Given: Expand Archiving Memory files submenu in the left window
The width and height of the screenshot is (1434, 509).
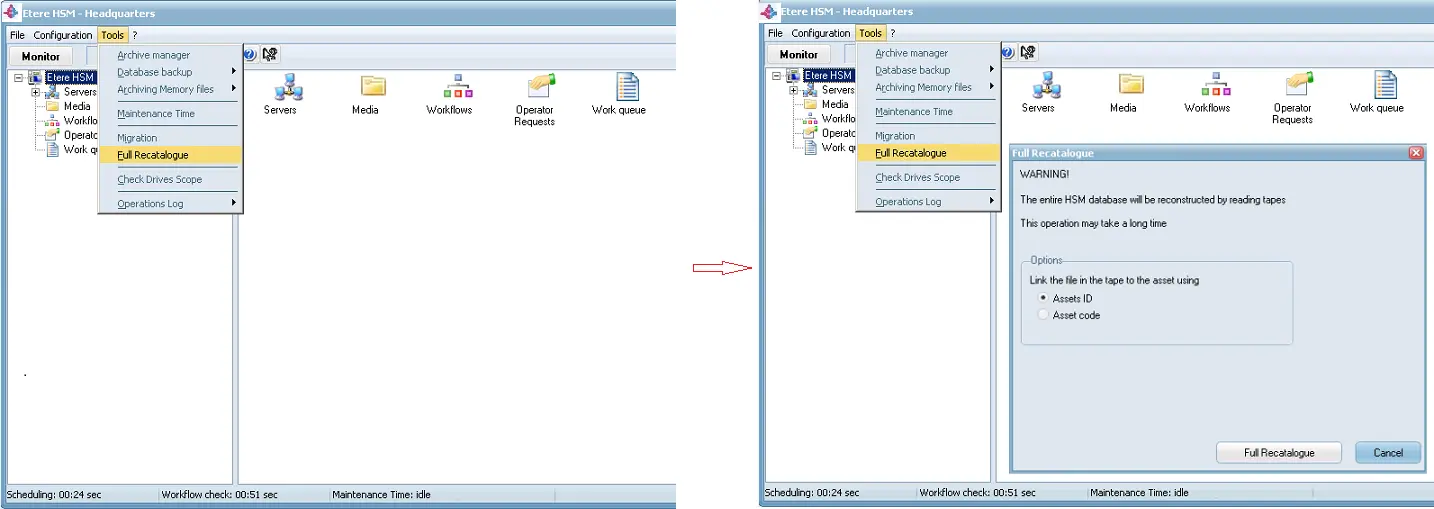Looking at the screenshot, I should pos(176,89).
